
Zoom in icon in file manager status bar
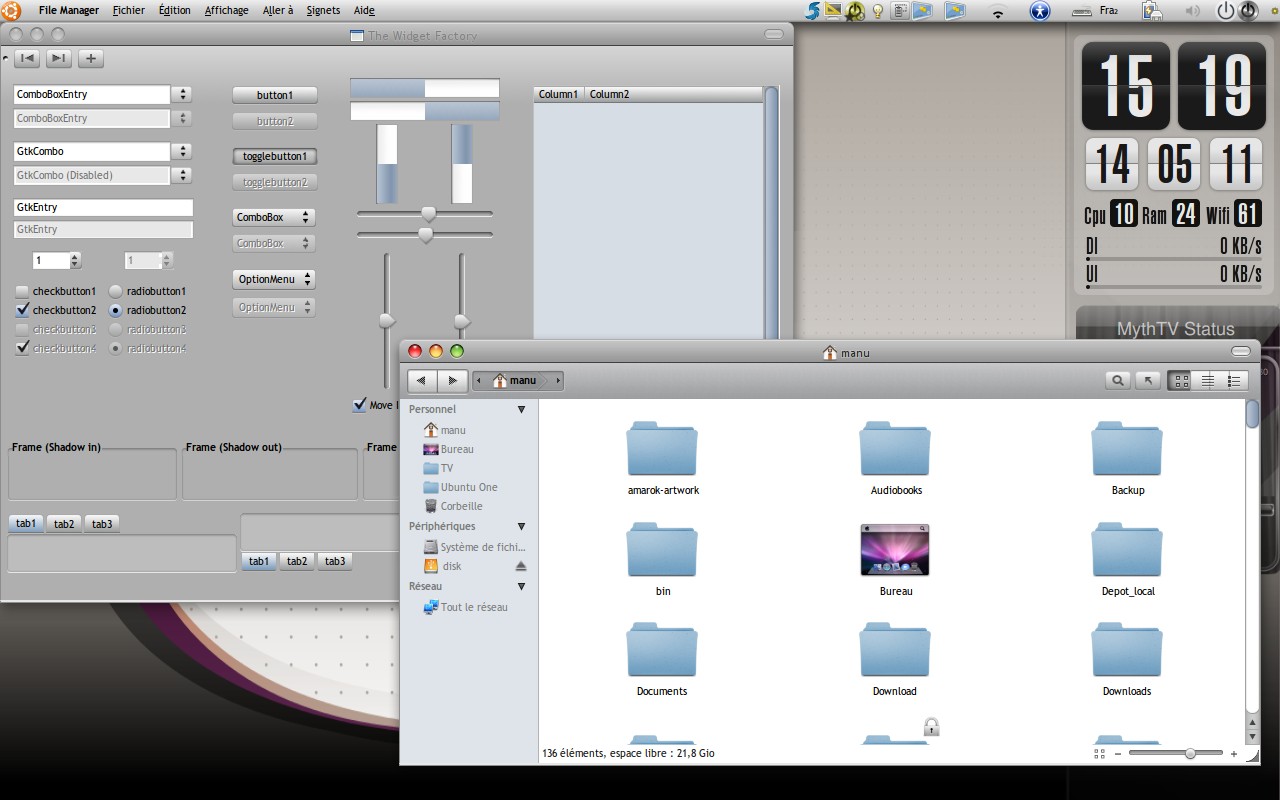pos(1234,754)
